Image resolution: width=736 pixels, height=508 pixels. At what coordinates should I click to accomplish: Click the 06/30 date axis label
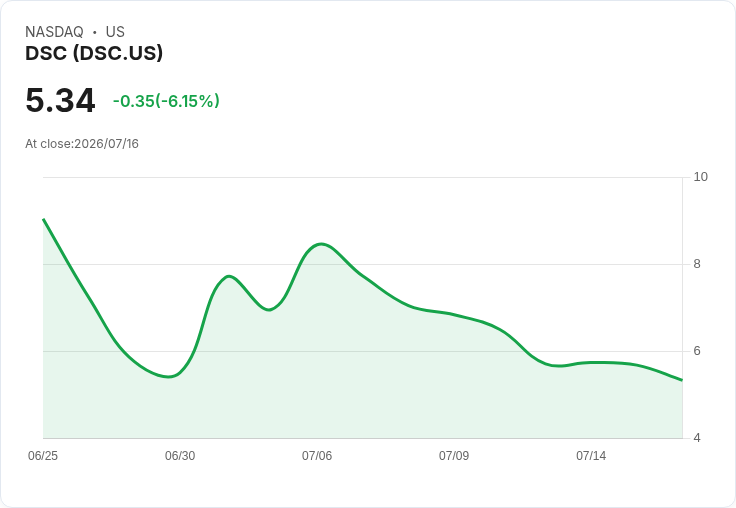(180, 456)
